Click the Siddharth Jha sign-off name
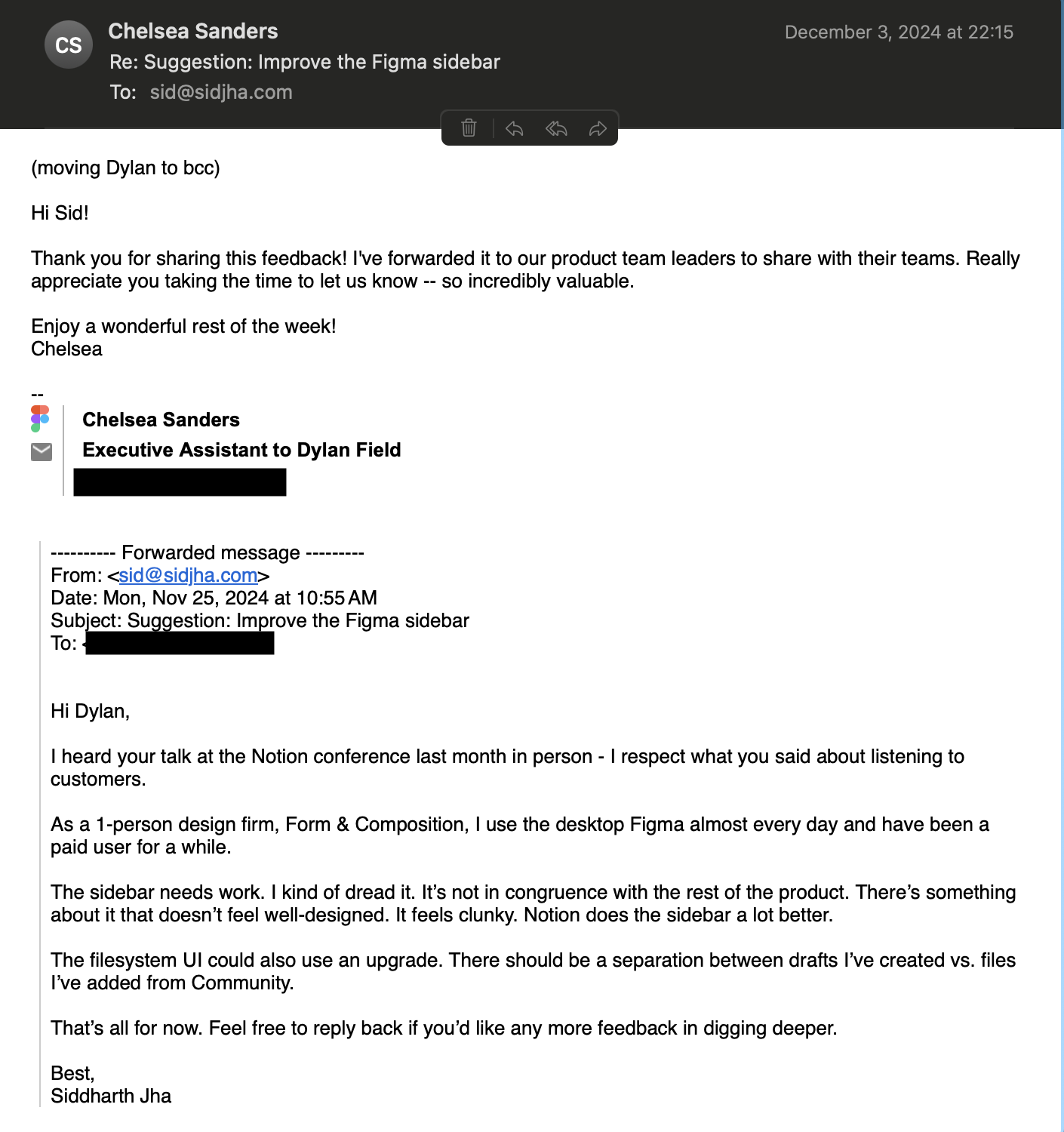Image resolution: width=1064 pixels, height=1132 pixels. click(x=111, y=1096)
